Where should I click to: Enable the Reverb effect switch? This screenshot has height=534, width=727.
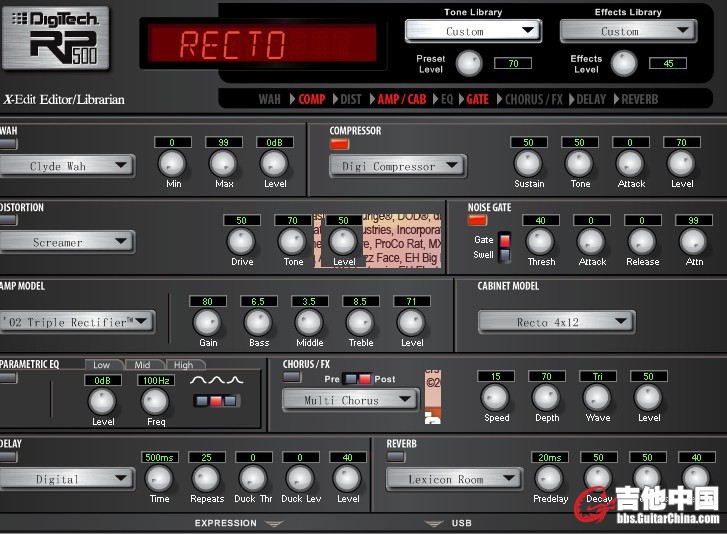click(396, 457)
